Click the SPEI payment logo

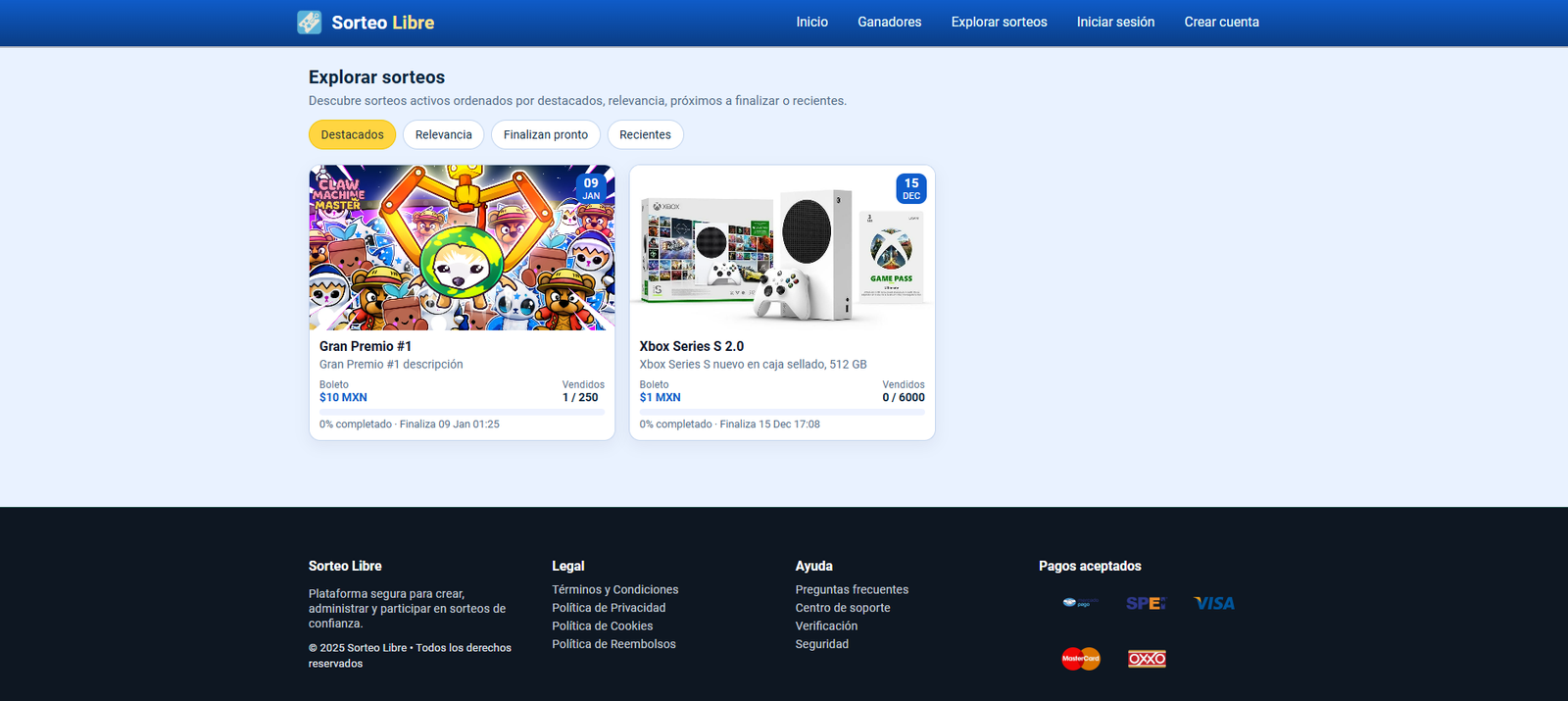(x=1146, y=603)
